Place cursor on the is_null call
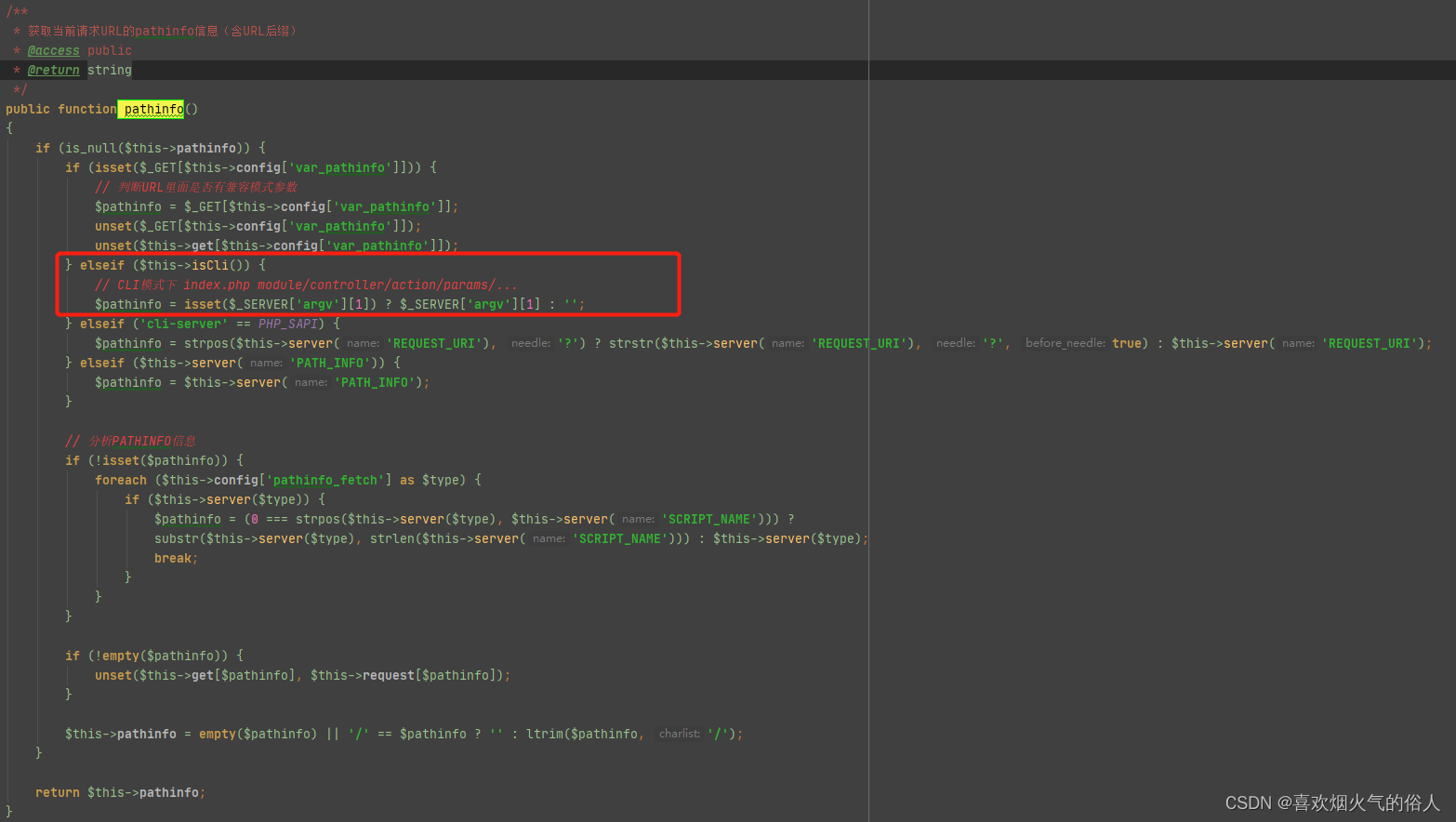 [x=91, y=148]
